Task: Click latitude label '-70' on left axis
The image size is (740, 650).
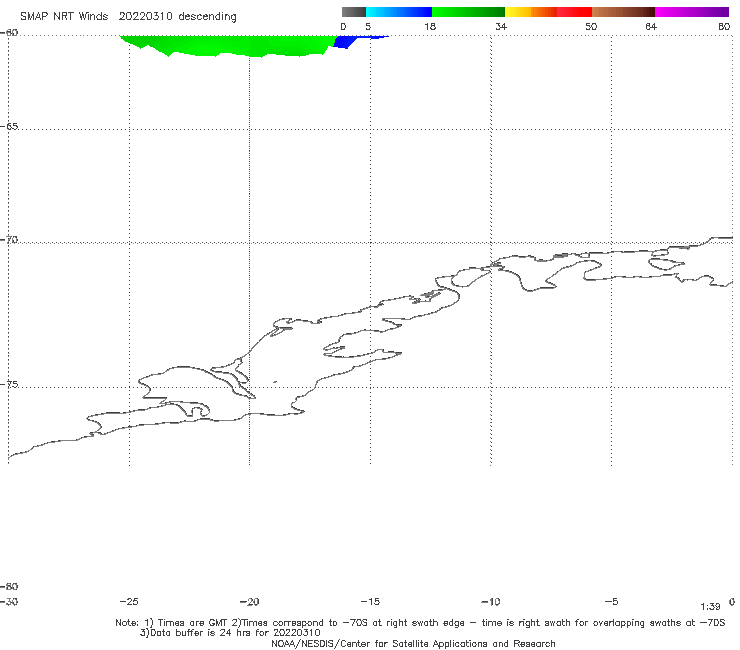Action: 9,240
